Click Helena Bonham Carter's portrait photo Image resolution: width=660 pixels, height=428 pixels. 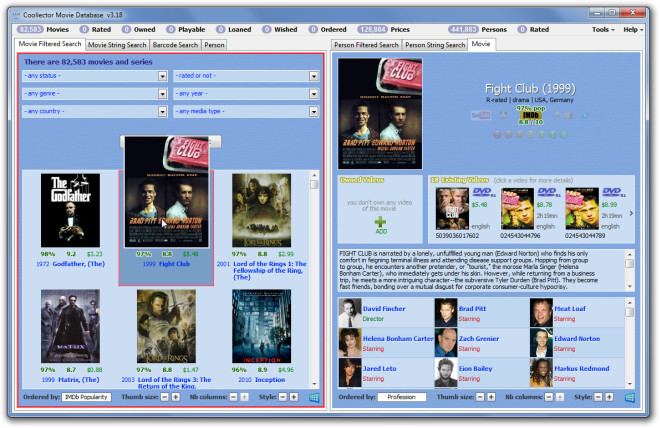[350, 343]
